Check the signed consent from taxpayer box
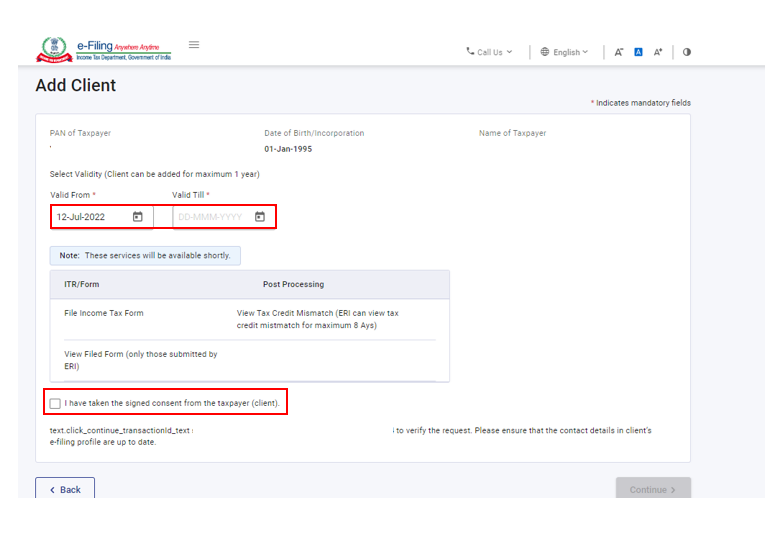The image size is (770, 537). click(55, 404)
